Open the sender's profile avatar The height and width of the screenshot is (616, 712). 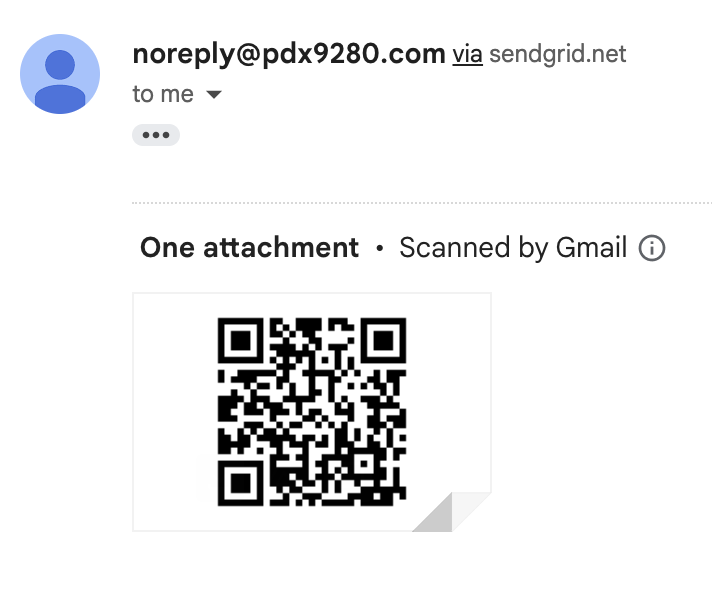pos(60,74)
